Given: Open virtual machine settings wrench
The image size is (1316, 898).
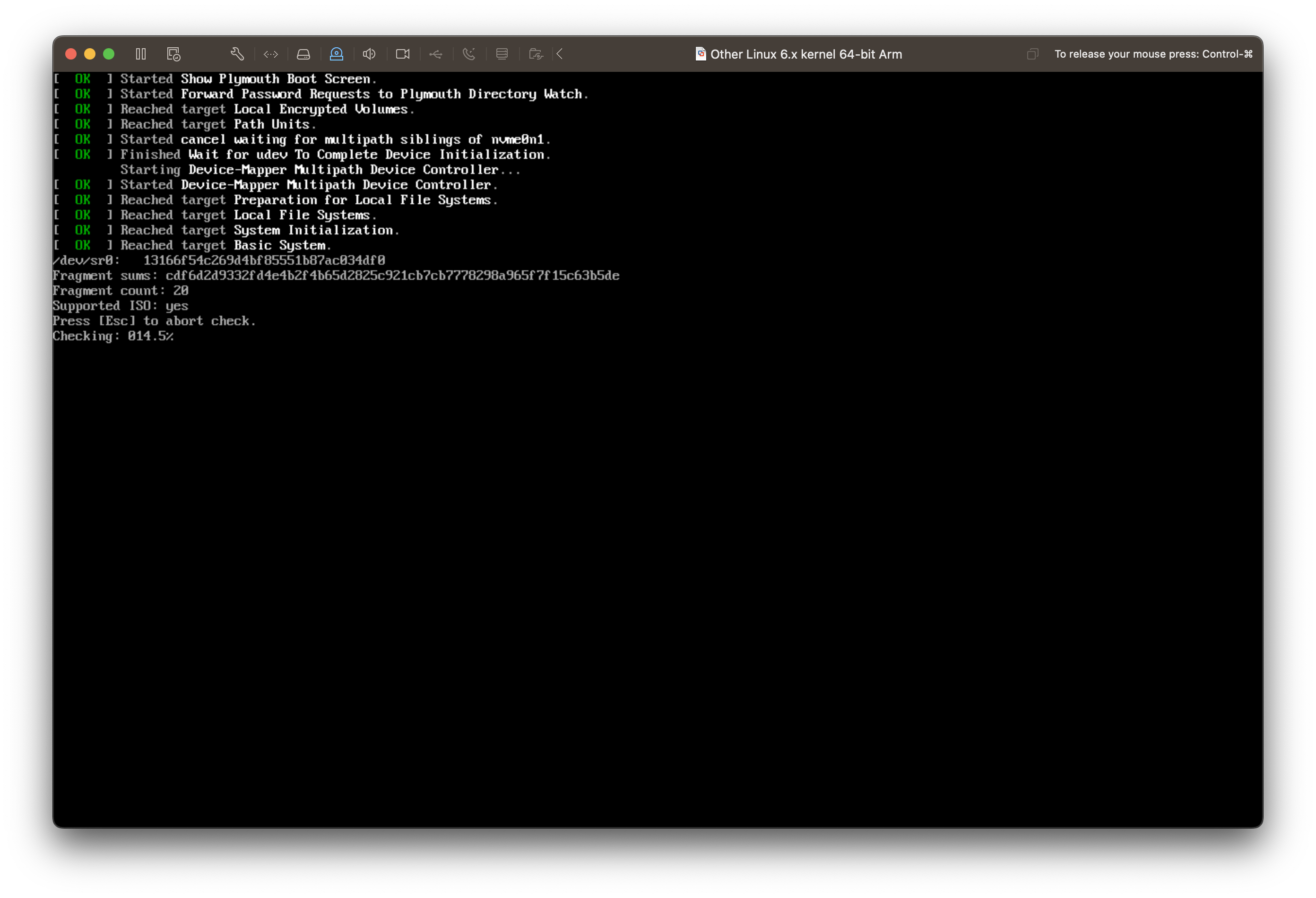Looking at the screenshot, I should tap(237, 54).
